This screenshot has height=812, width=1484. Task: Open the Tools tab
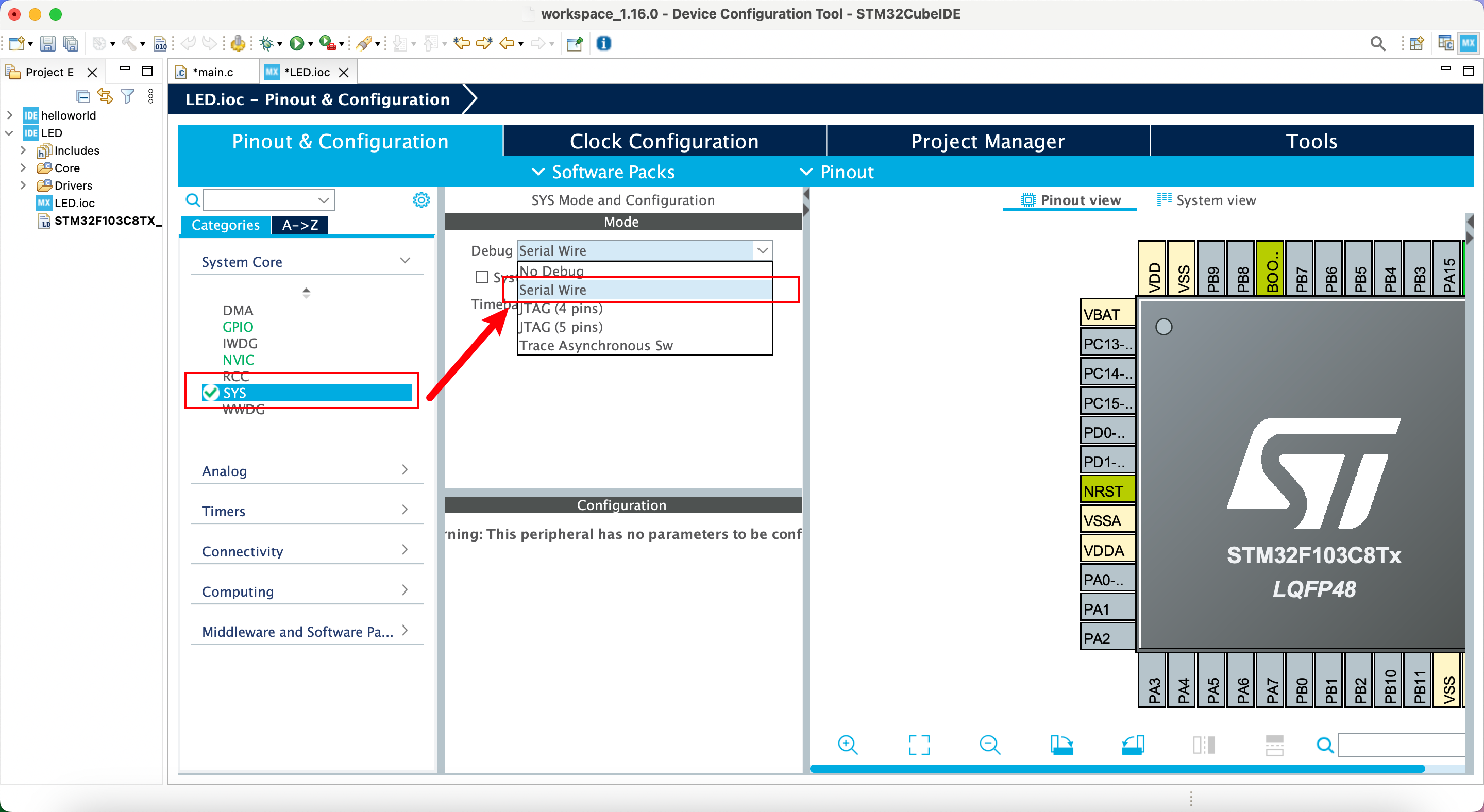(x=1312, y=141)
